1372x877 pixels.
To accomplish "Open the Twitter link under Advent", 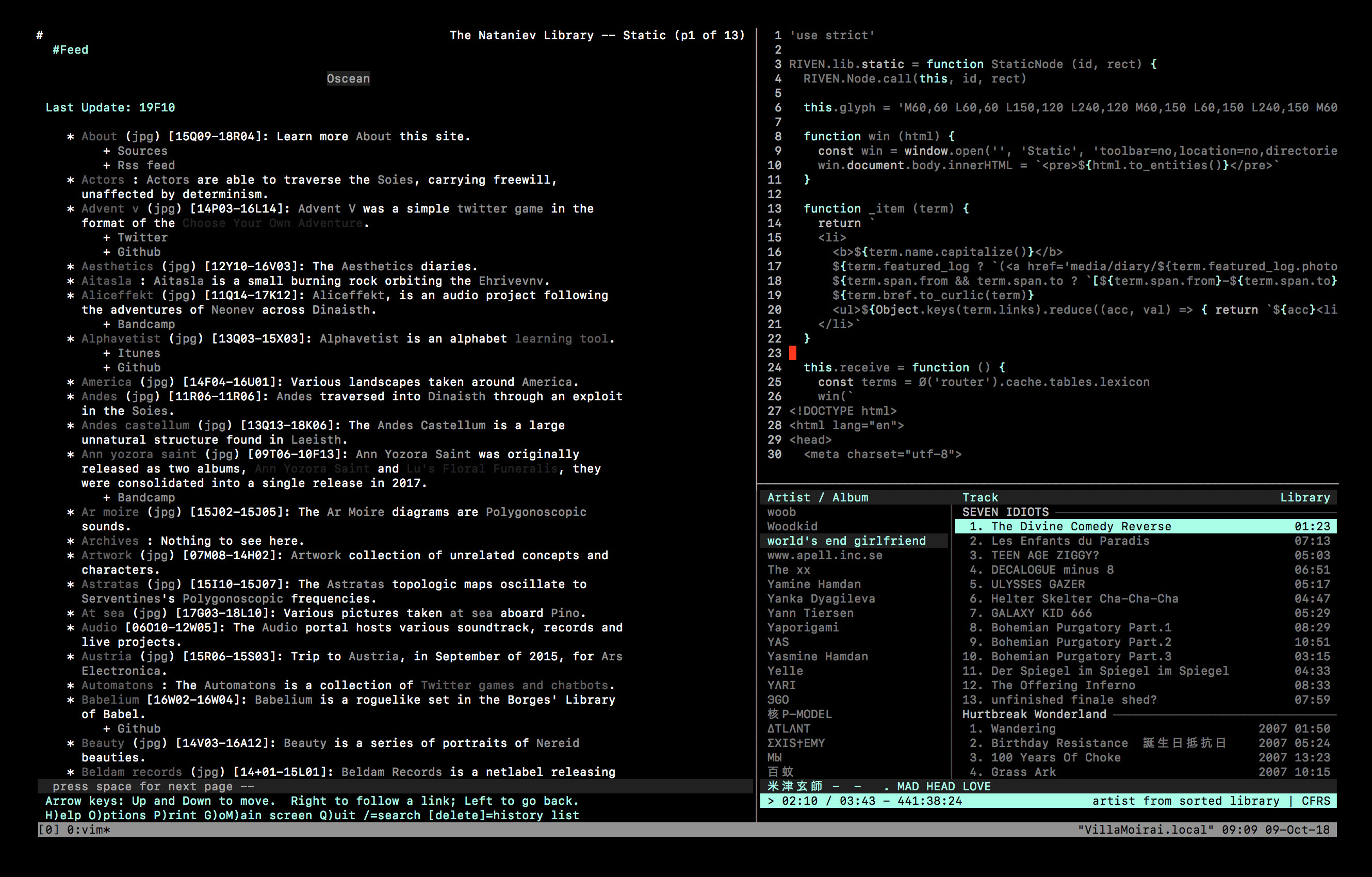I will coord(142,237).
